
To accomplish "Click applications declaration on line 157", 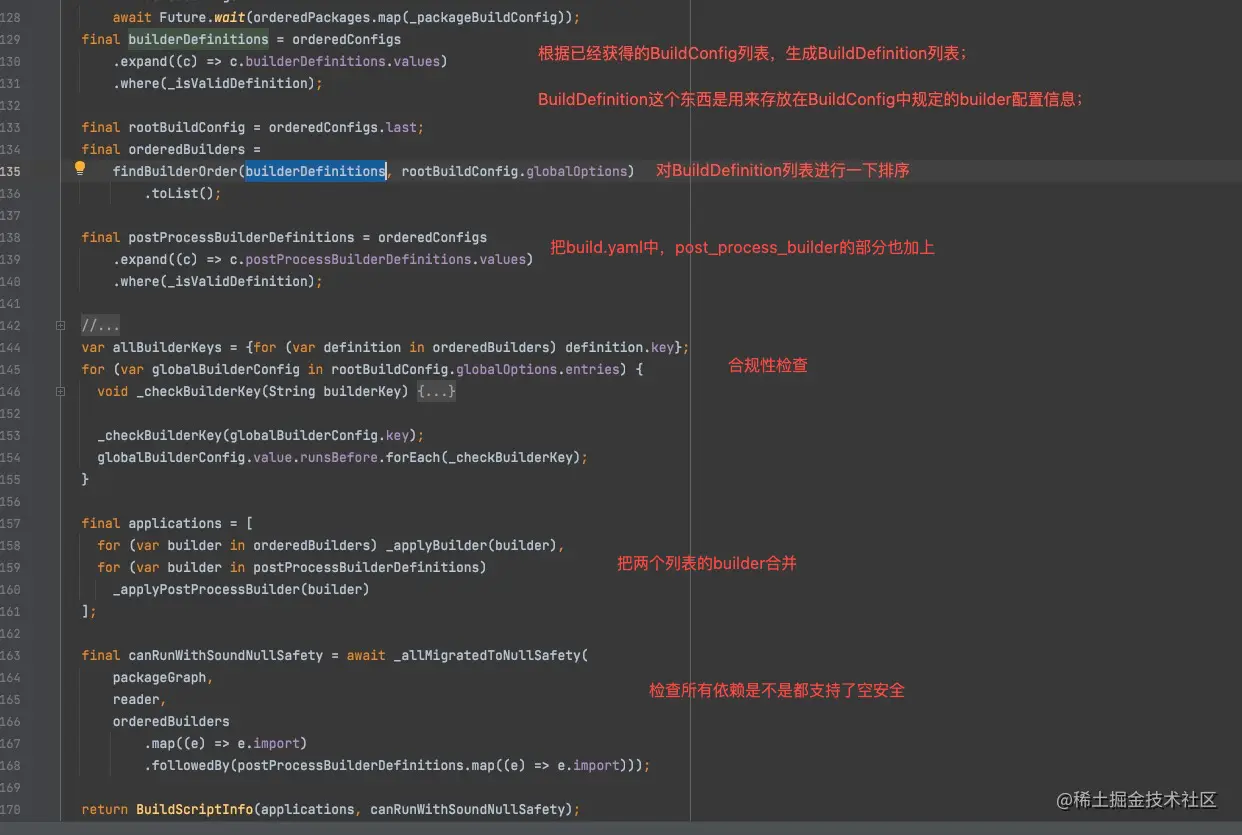I will point(175,523).
